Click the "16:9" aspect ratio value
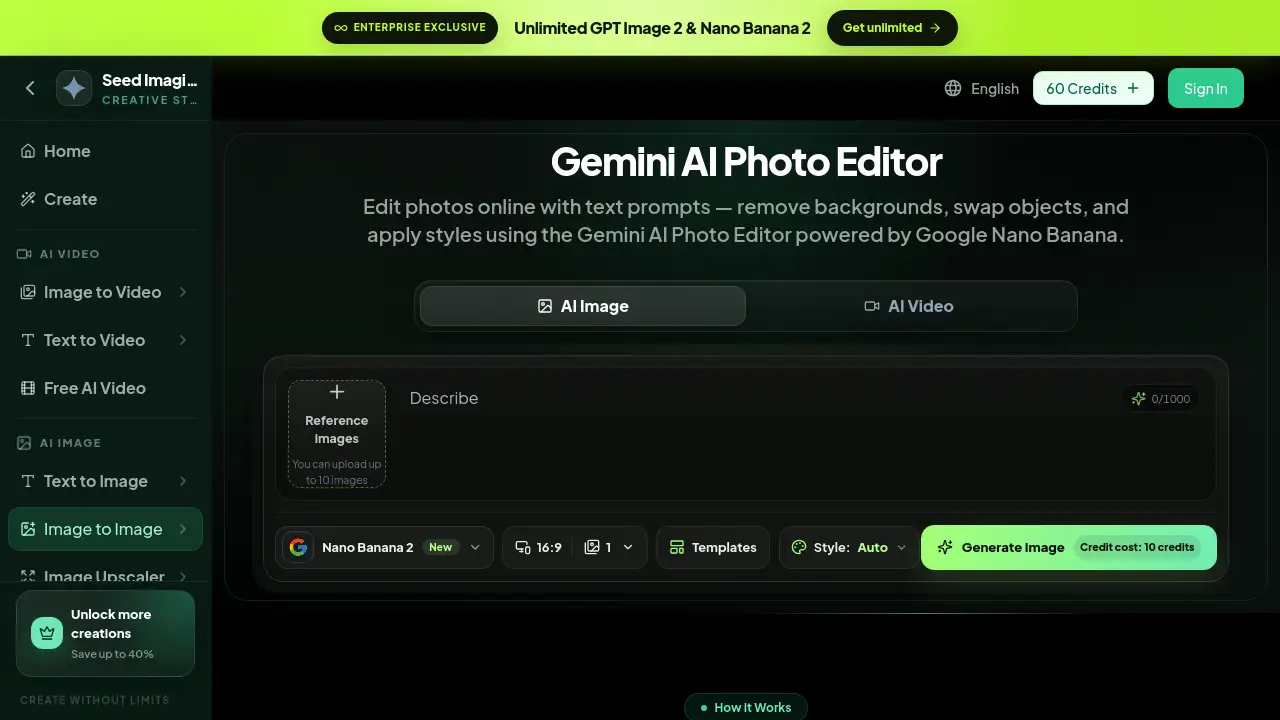1280x720 pixels. point(549,547)
